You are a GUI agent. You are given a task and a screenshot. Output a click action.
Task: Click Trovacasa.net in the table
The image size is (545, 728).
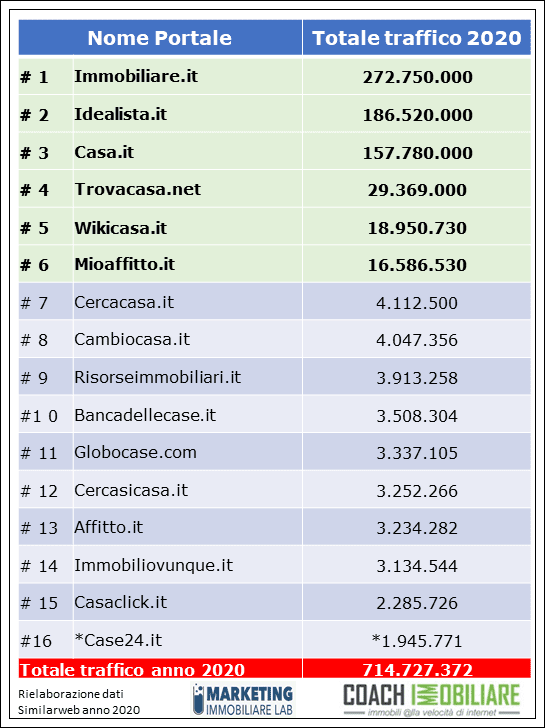pos(137,189)
